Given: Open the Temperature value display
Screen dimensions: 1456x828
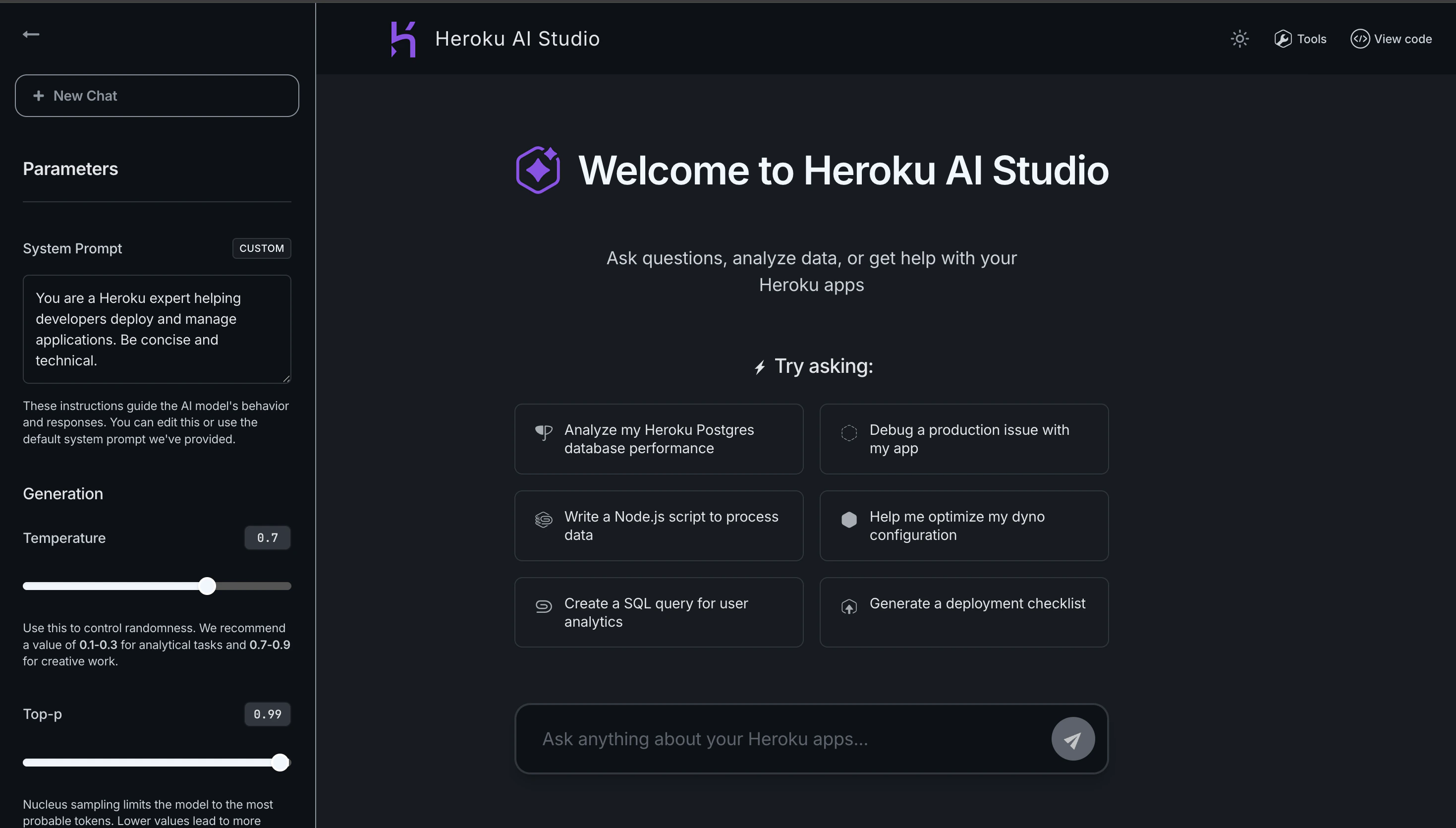Looking at the screenshot, I should (x=267, y=537).
